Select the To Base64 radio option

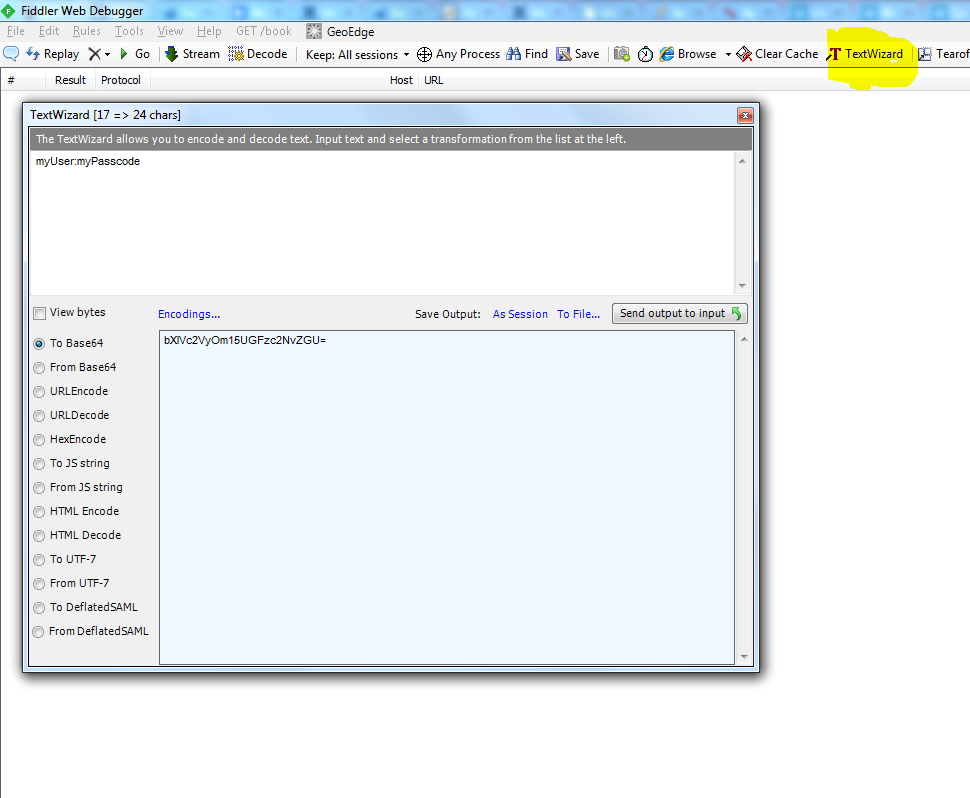[x=39, y=343]
